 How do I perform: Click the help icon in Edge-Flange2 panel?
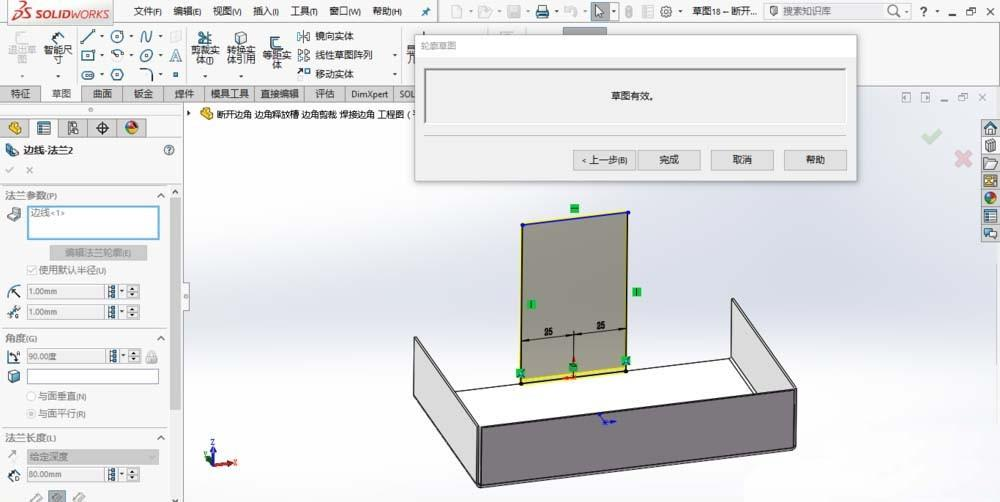[x=168, y=150]
